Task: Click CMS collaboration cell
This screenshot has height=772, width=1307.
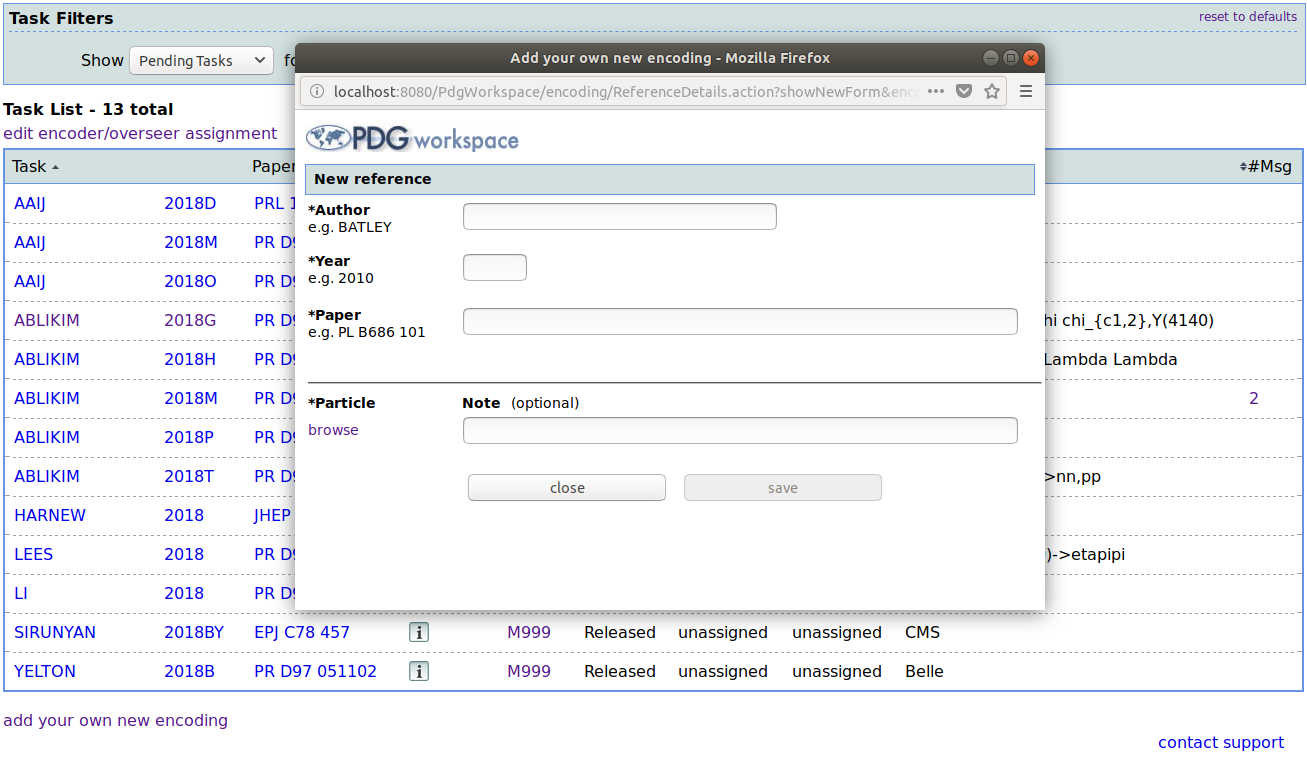Action: 922,632
